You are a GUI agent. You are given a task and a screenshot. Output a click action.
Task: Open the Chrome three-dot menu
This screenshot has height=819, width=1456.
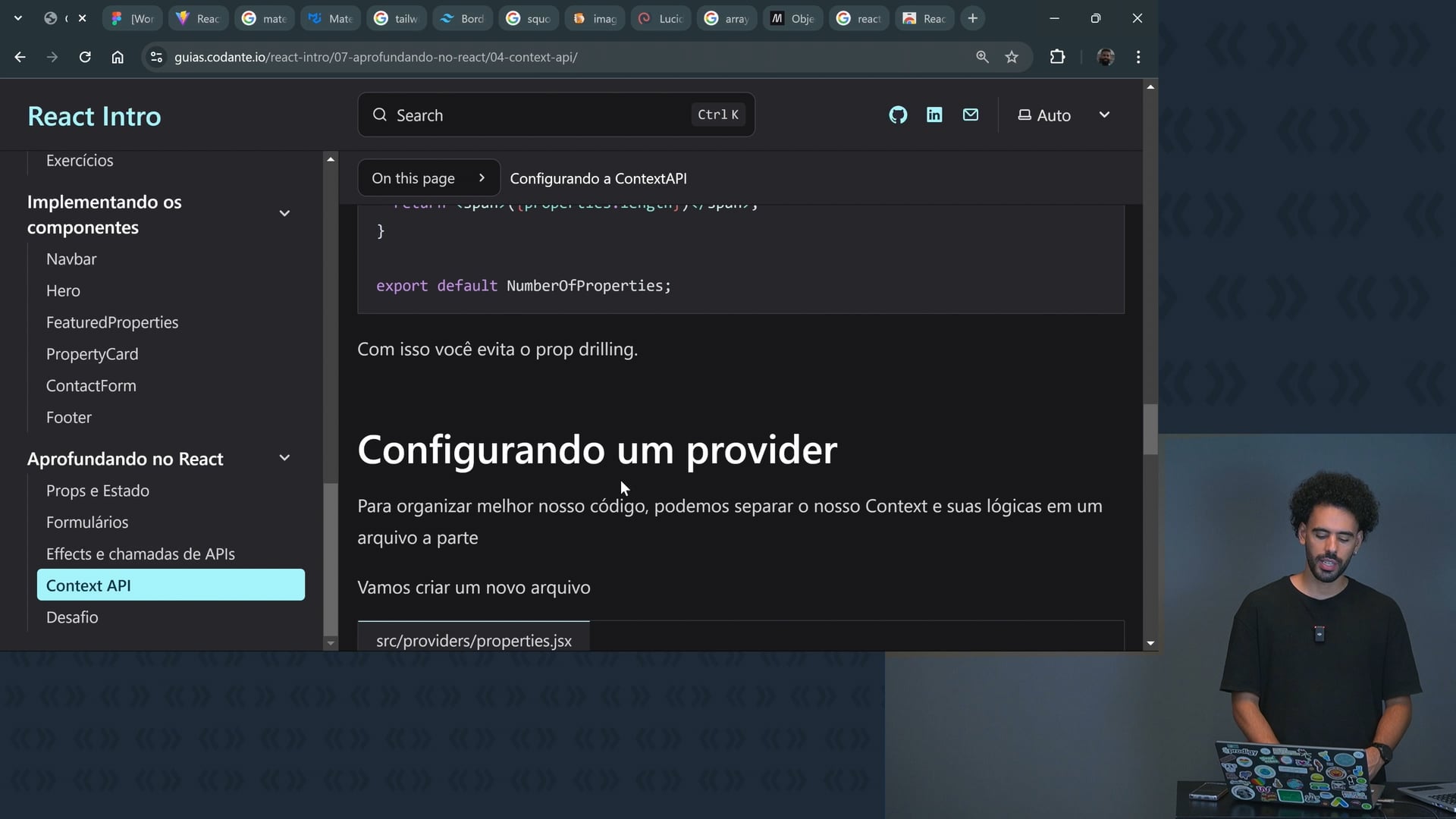coord(1138,57)
